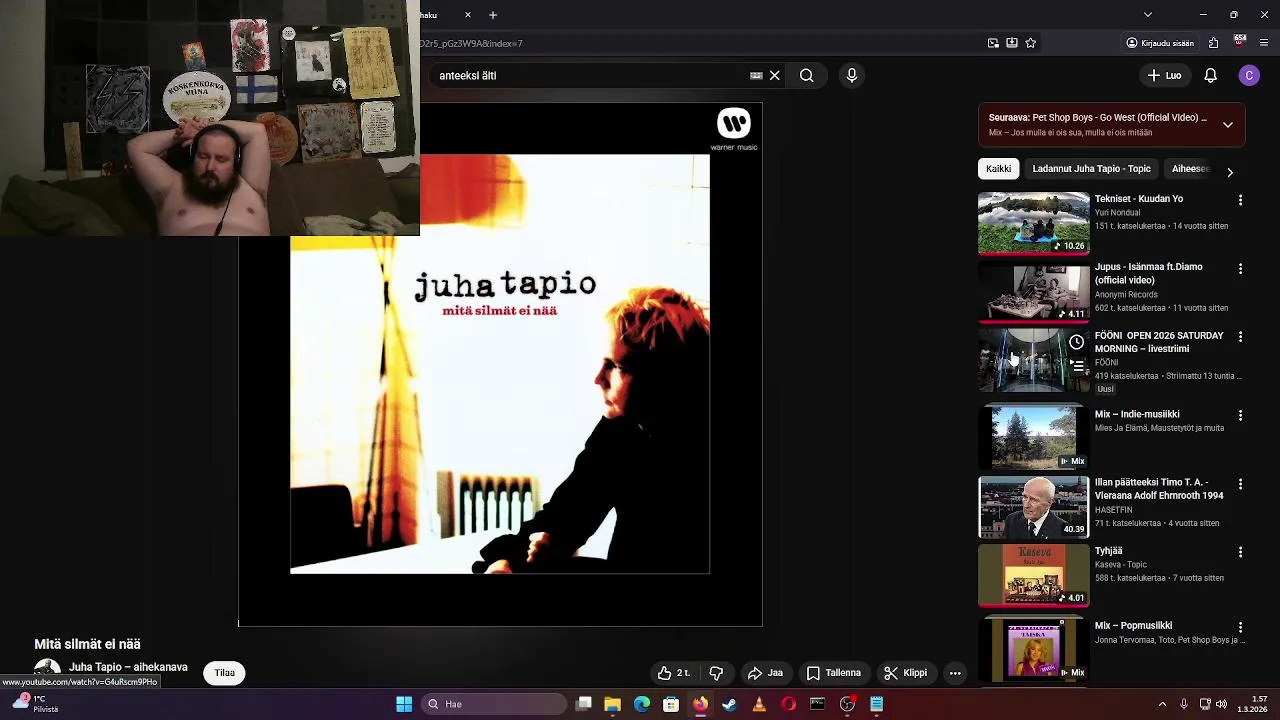Open options menu for Illan päätteeksi video

coord(1240,484)
